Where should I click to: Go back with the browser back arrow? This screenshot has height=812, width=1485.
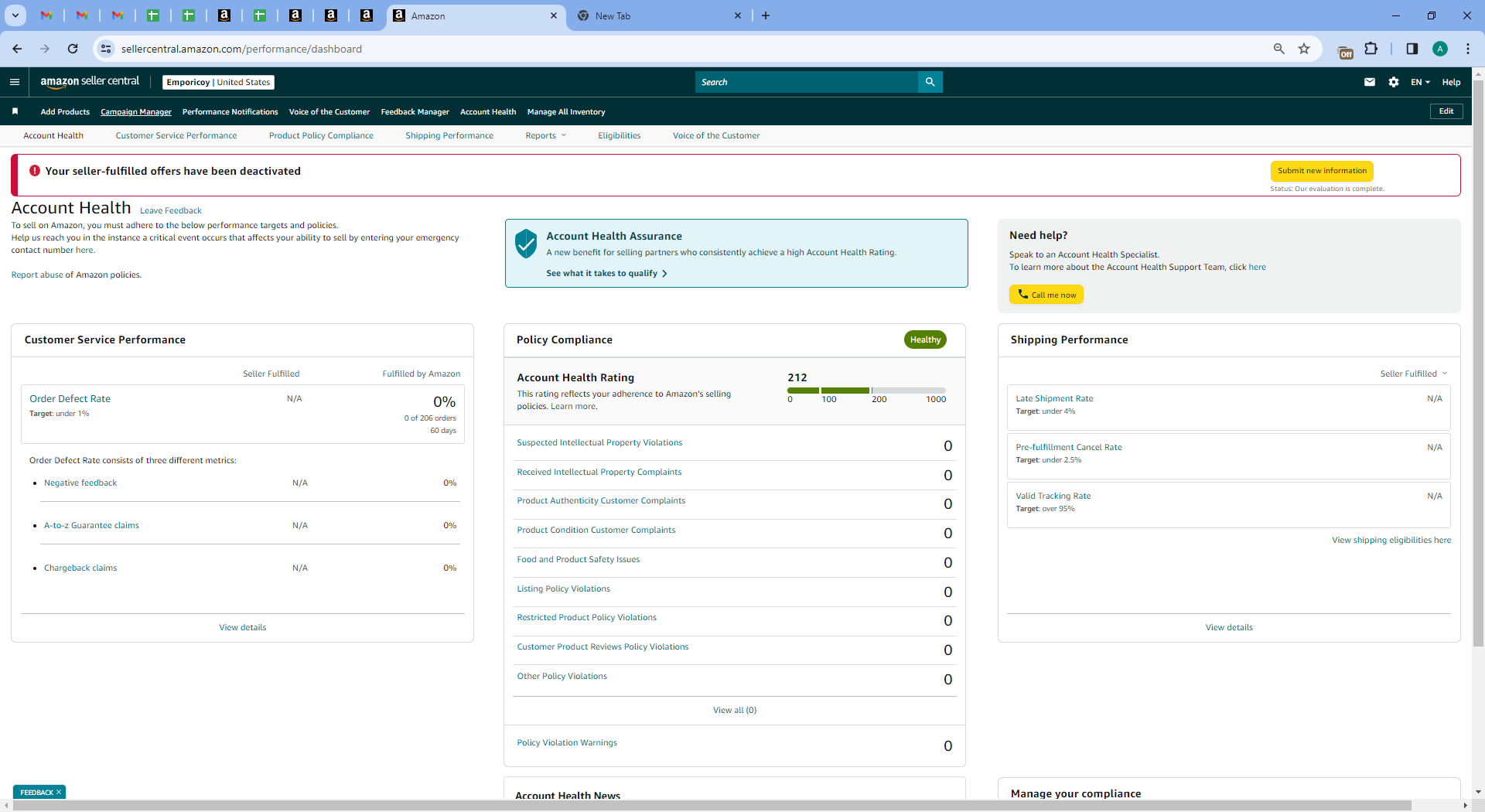click(x=17, y=49)
